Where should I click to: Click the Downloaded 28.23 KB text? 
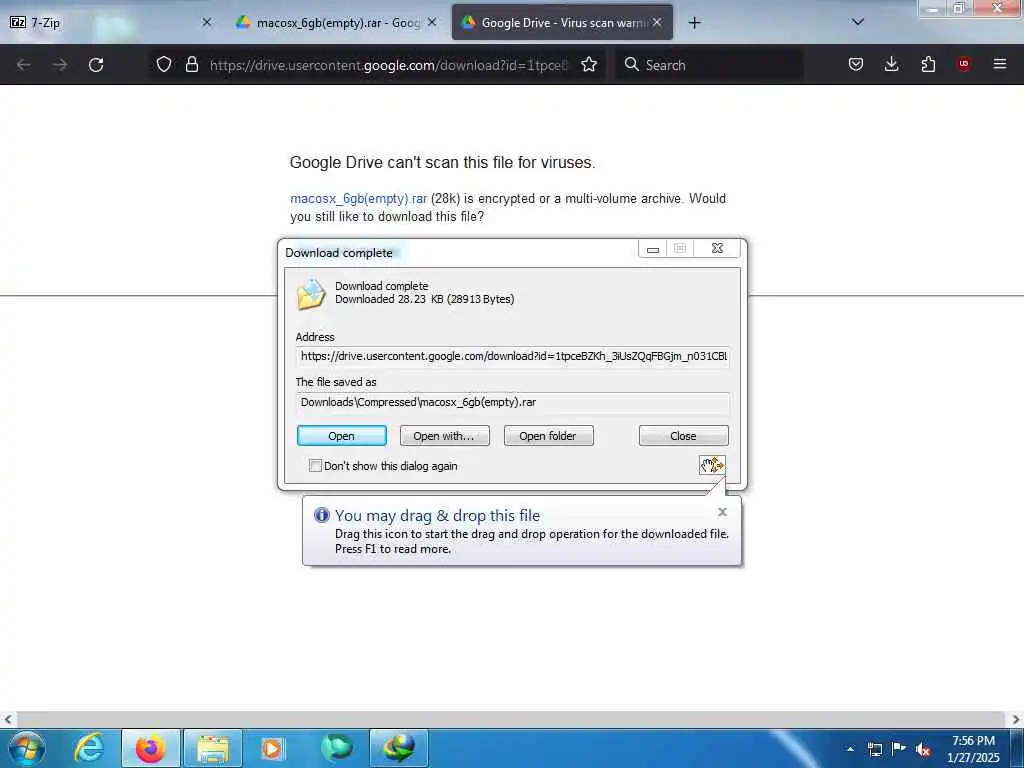(424, 299)
